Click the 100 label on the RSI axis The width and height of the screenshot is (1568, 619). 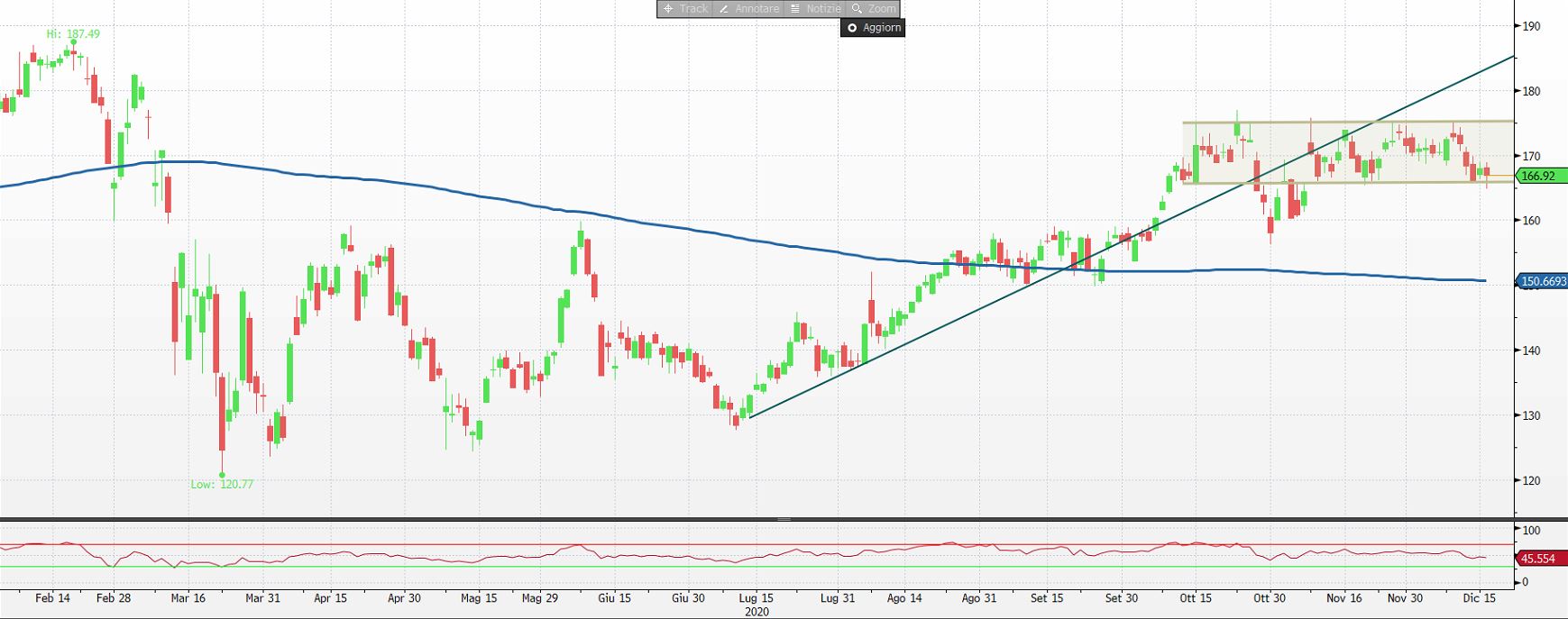pyautogui.click(x=1530, y=530)
